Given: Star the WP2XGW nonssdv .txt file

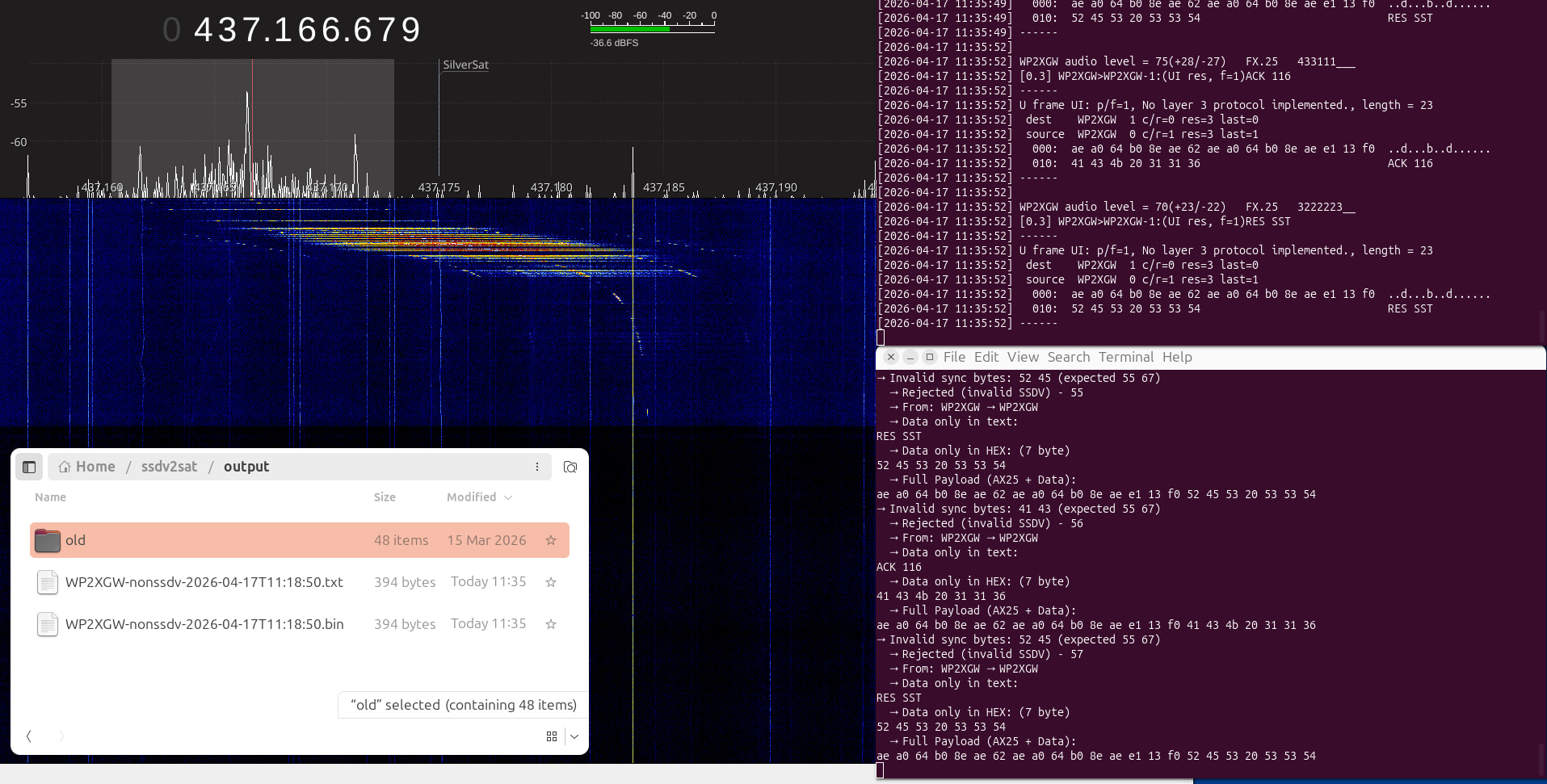Looking at the screenshot, I should click(551, 582).
